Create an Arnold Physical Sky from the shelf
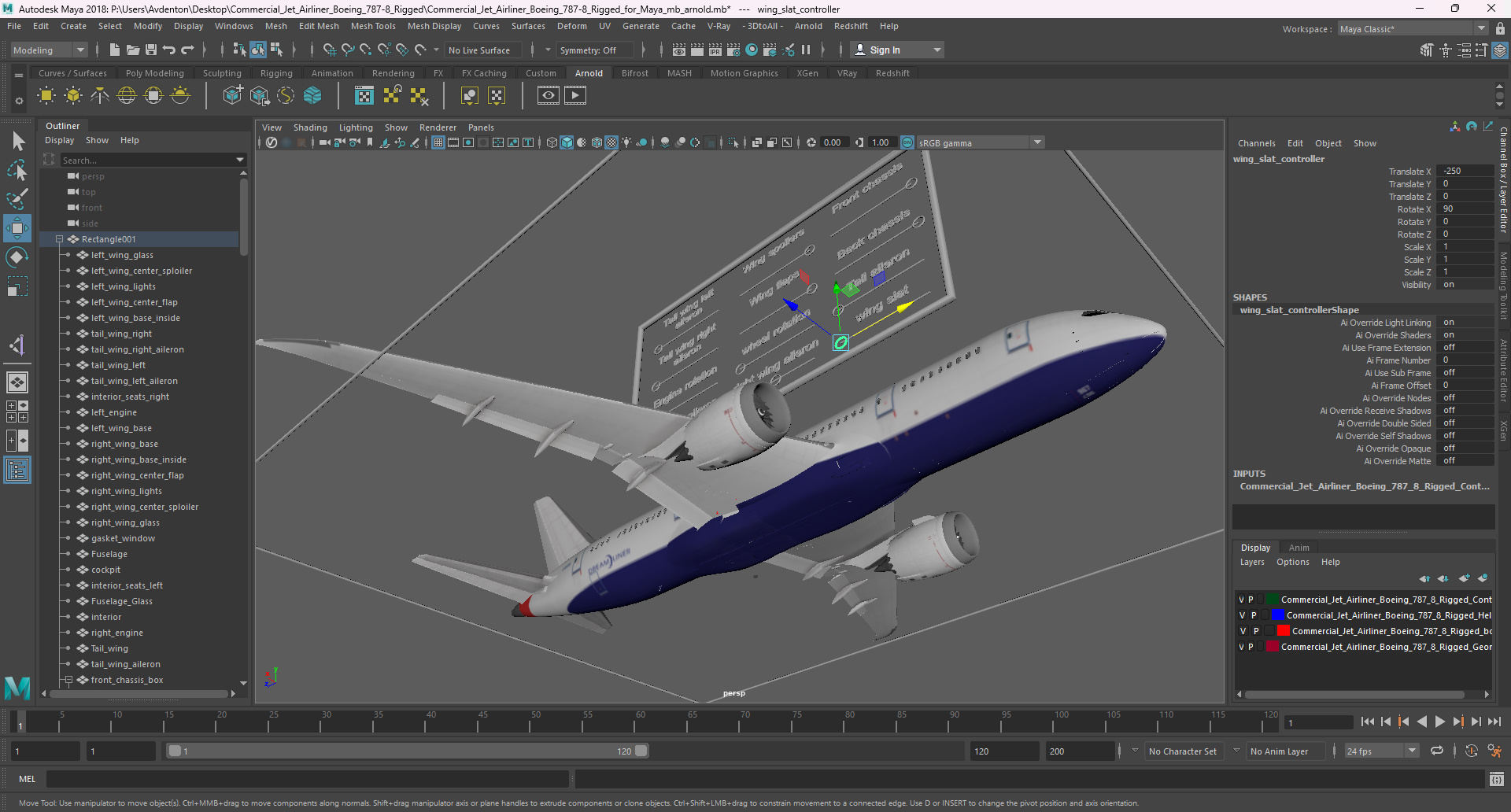The image size is (1511, 812). (x=180, y=96)
